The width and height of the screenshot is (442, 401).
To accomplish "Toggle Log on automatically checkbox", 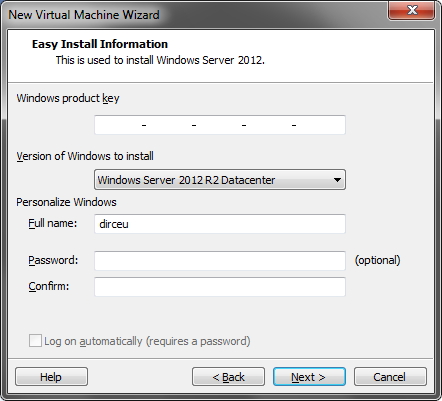I will [35, 341].
